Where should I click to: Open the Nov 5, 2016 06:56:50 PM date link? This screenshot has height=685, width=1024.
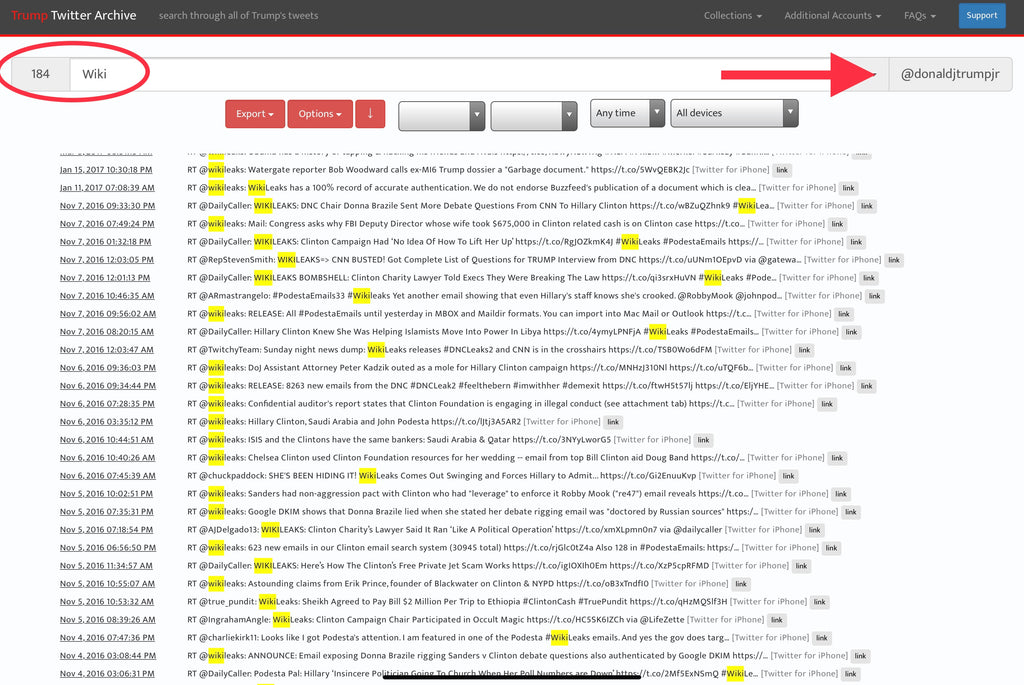(x=108, y=548)
